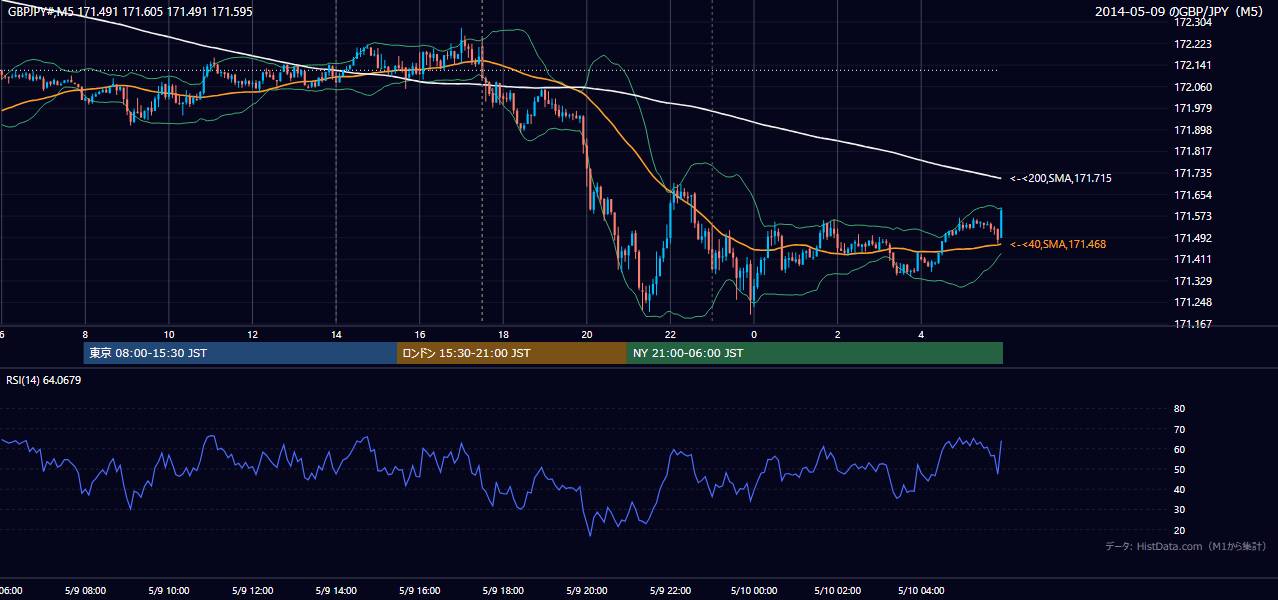Click the 5/9 22:00 time axis label
This screenshot has height=600, width=1278.
670,590
